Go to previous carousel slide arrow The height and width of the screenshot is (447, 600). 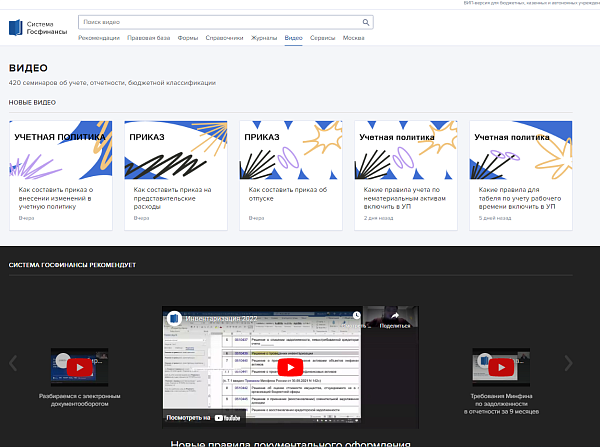[13, 363]
